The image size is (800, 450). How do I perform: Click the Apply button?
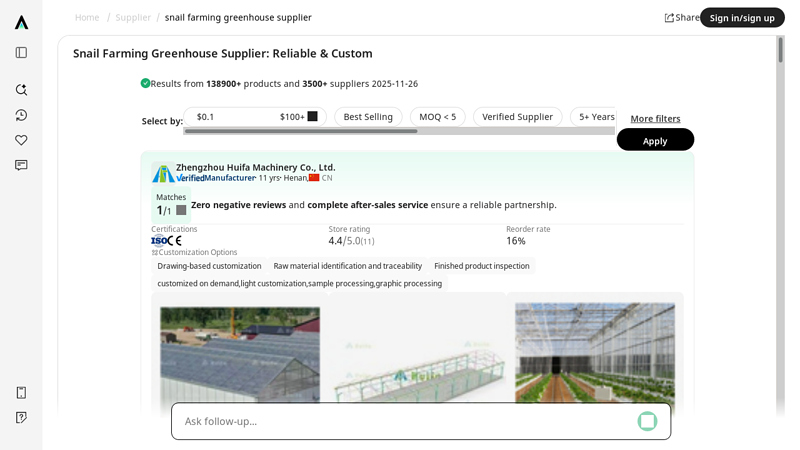pos(655,140)
